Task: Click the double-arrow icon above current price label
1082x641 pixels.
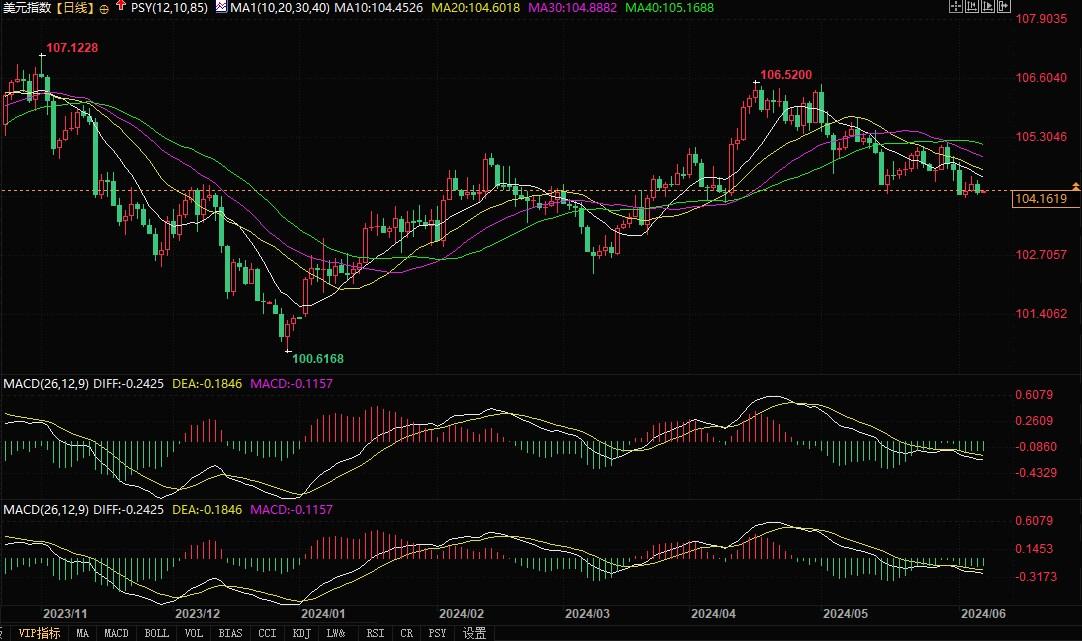Action: pos(1075,186)
